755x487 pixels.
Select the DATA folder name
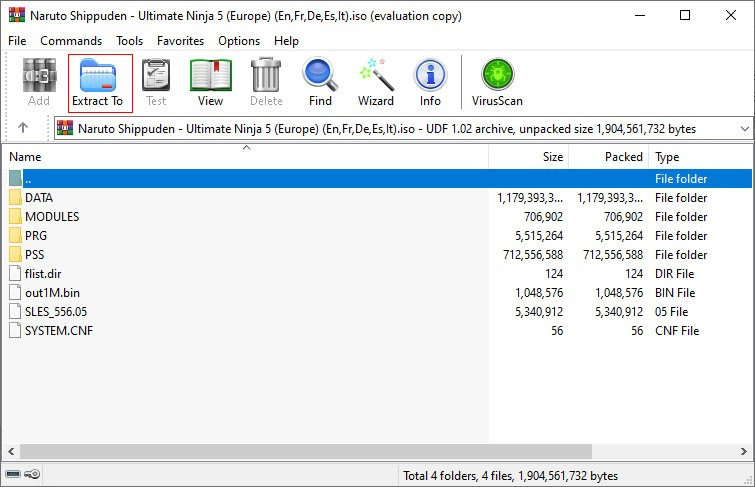pyautogui.click(x=39, y=197)
